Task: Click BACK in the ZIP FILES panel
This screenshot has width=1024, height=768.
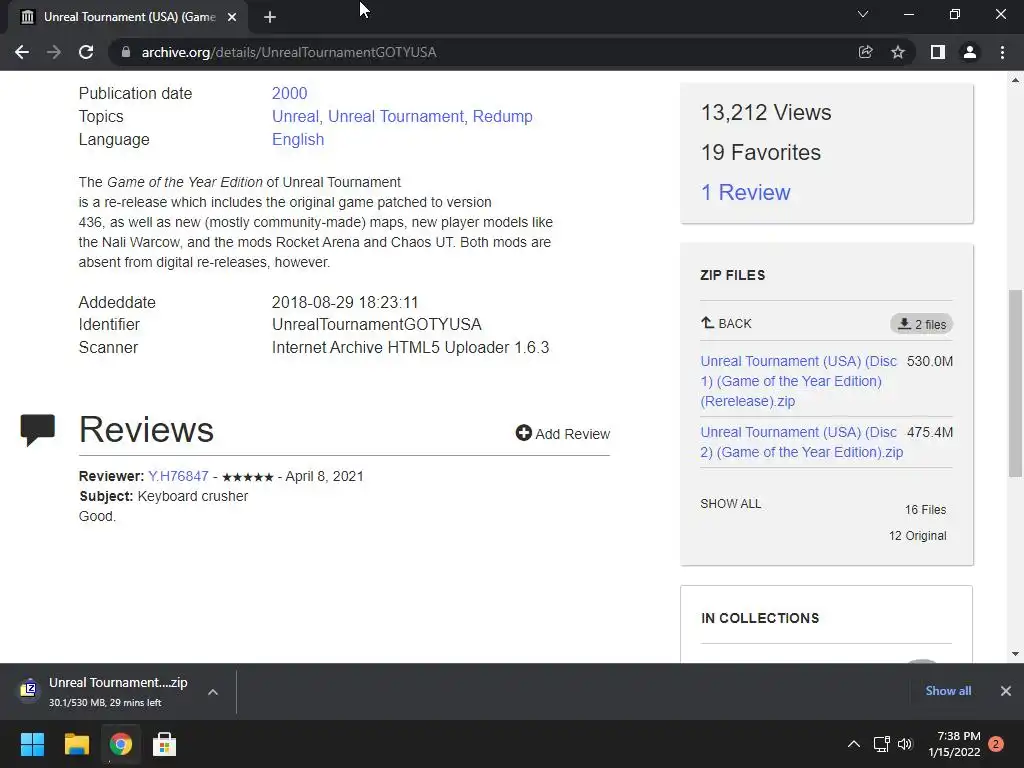Action: 726,323
